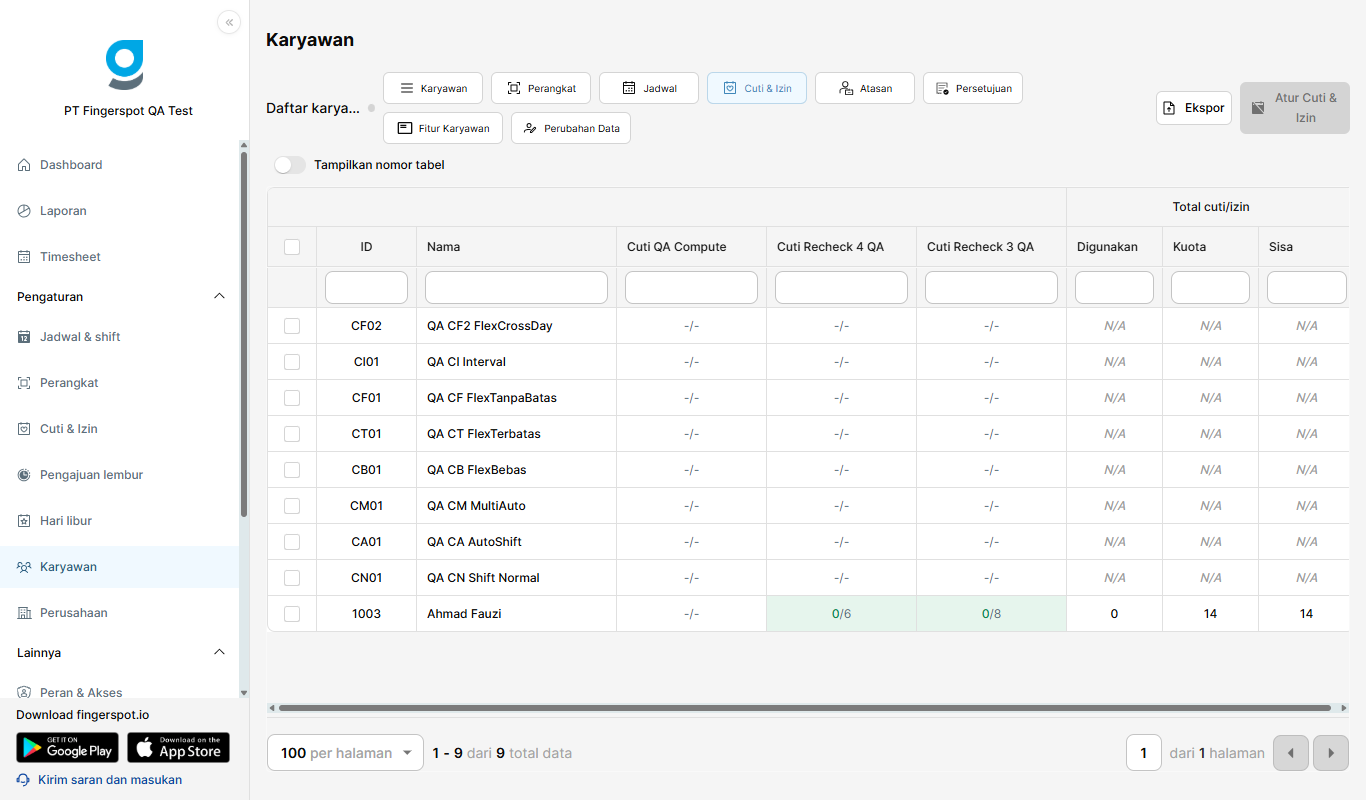The image size is (1366, 800).
Task: Click the Dashboard home icon
Action: pyautogui.click(x=24, y=165)
